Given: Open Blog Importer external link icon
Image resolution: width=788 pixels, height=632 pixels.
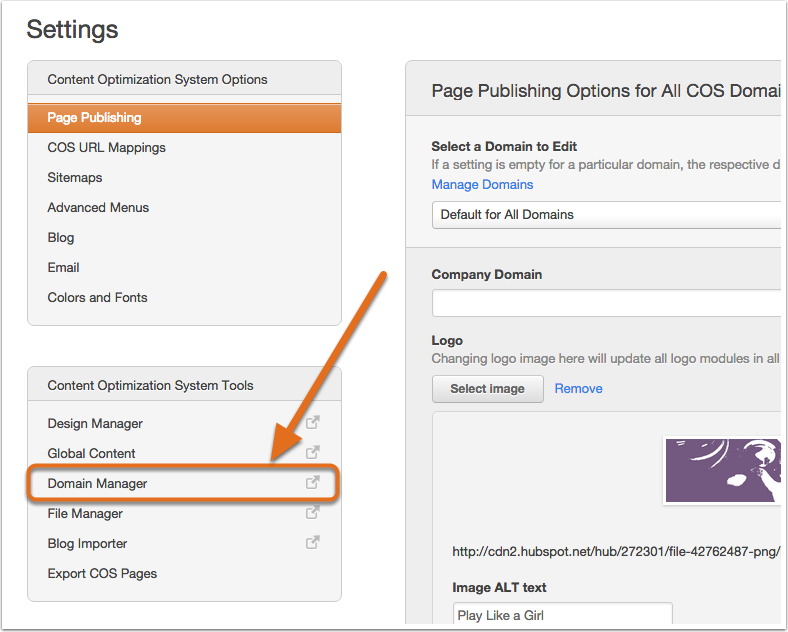Looking at the screenshot, I should point(313,543).
